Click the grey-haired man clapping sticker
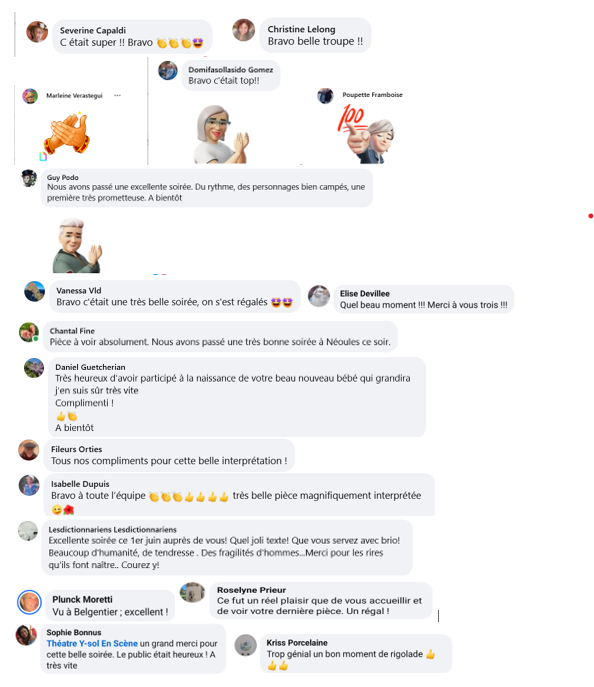 coord(78,245)
